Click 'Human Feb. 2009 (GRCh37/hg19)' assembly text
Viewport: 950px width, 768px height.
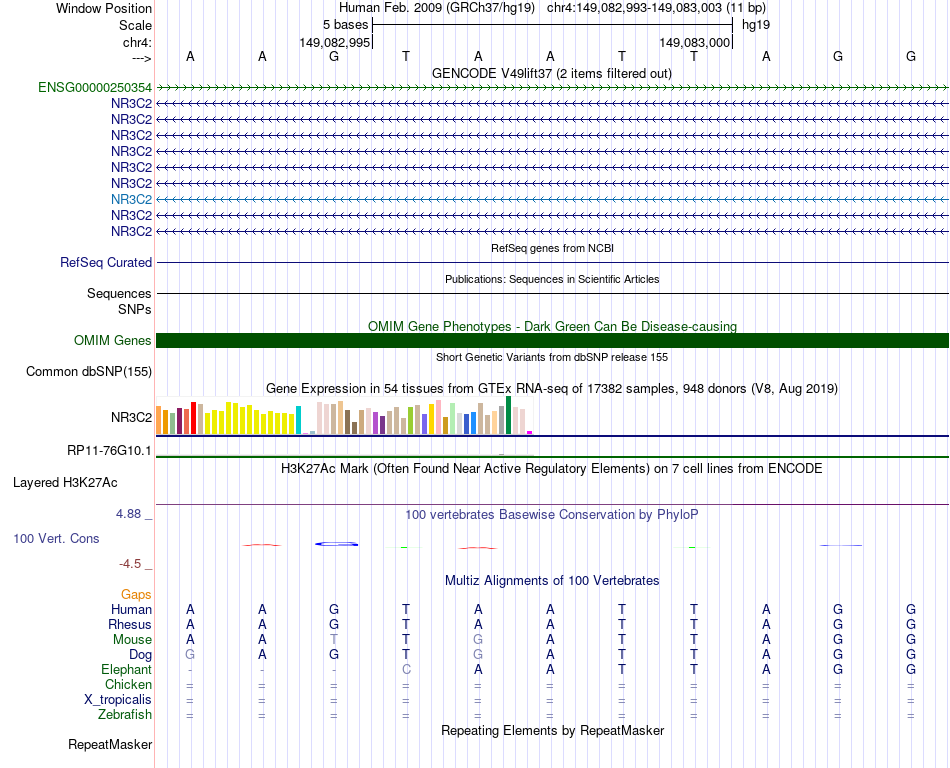437,8
